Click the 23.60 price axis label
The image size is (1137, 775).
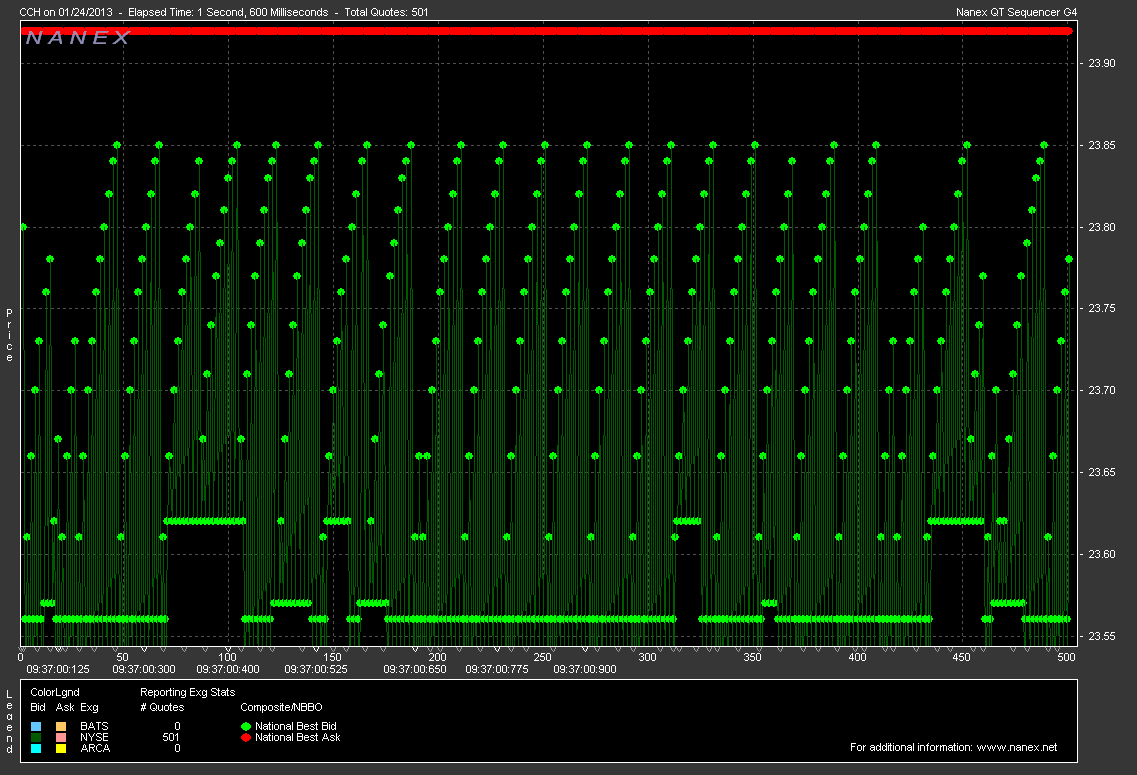[1102, 555]
